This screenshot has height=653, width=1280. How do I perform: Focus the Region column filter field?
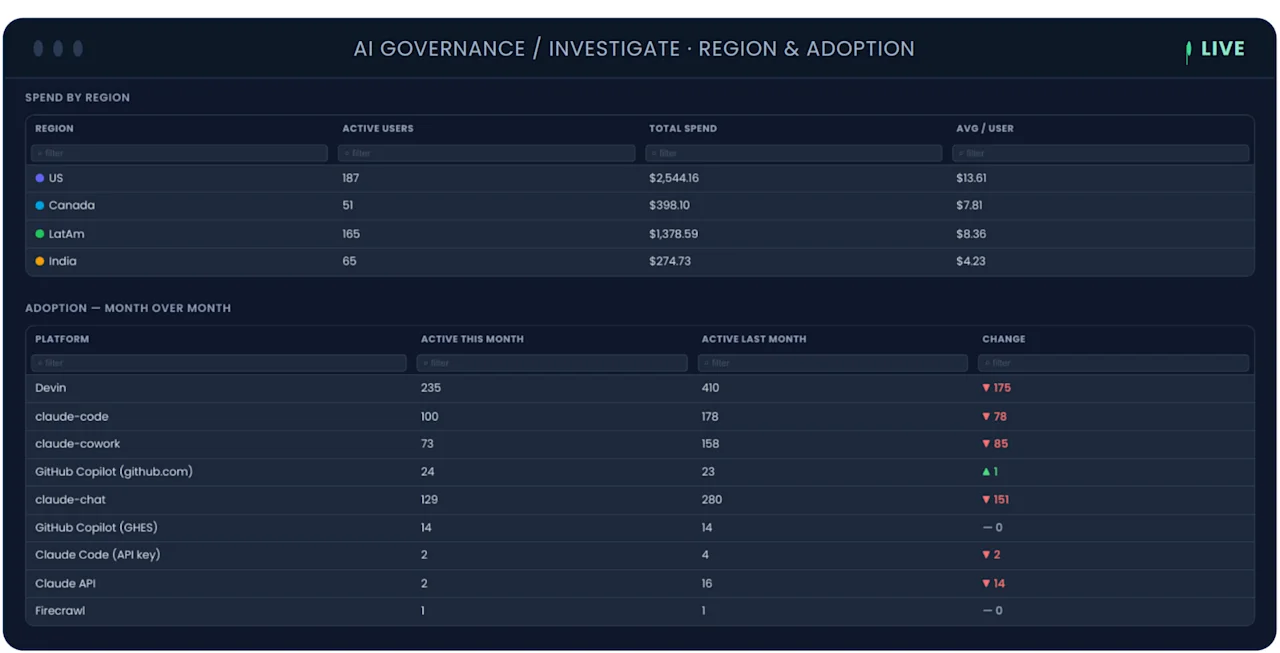(x=179, y=153)
